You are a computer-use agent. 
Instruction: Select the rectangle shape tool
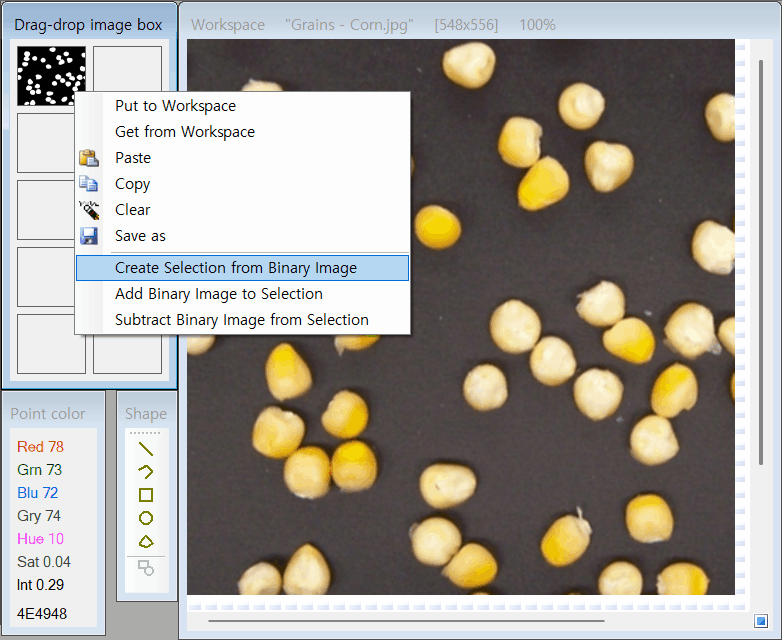coord(146,495)
